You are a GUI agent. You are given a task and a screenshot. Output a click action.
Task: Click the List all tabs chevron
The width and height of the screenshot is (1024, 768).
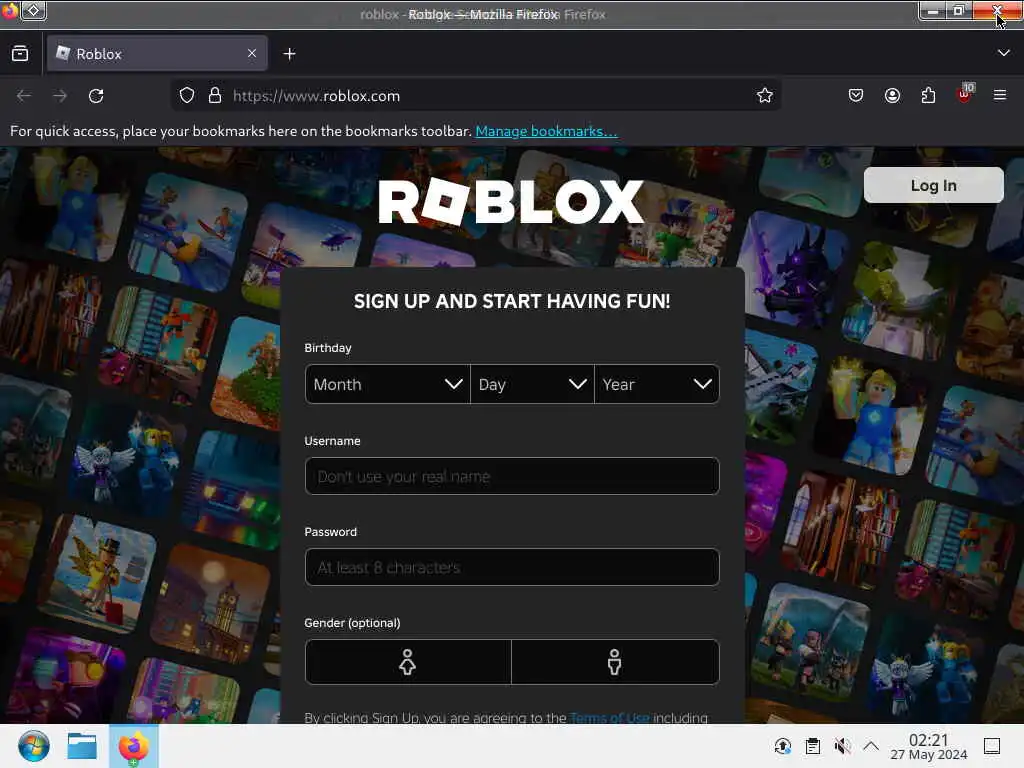[1003, 53]
